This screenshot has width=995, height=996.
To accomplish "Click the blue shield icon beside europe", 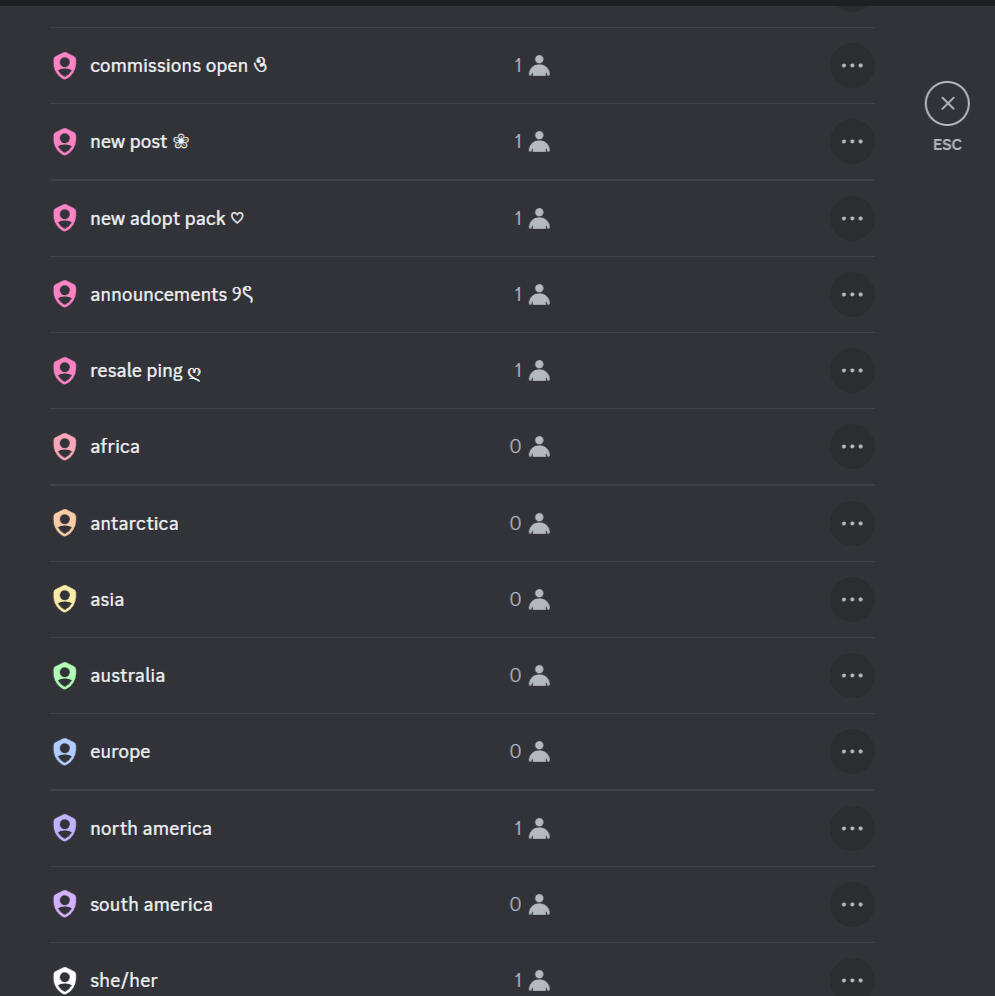I will point(65,751).
